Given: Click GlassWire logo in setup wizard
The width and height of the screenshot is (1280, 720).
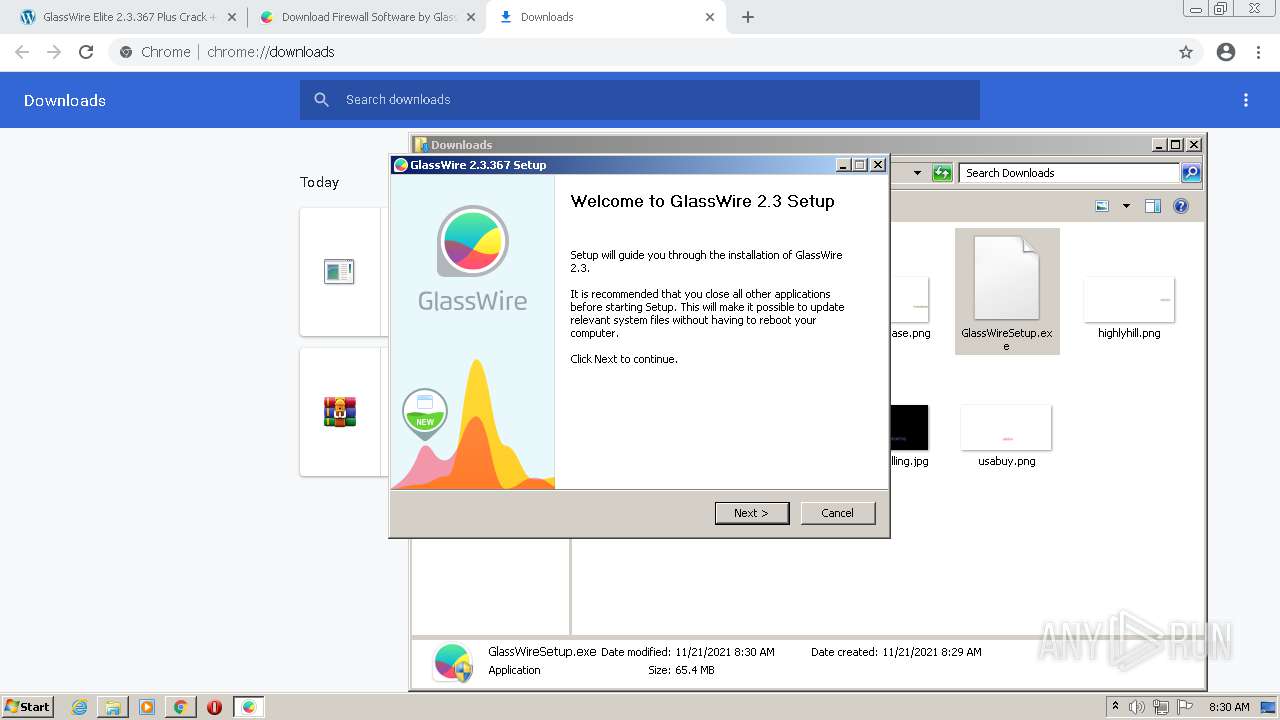Looking at the screenshot, I should pos(472,258).
